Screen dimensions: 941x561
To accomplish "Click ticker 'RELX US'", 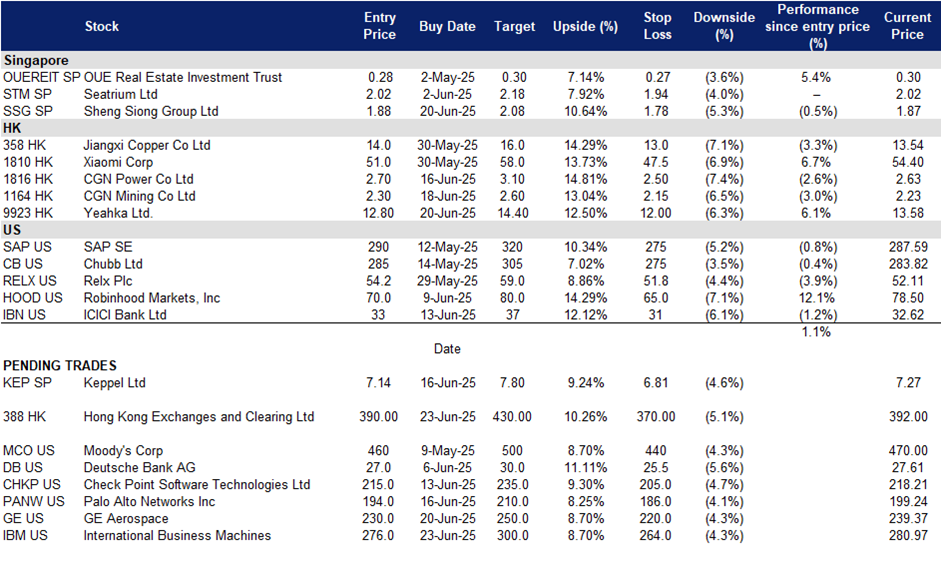I will coord(29,281).
